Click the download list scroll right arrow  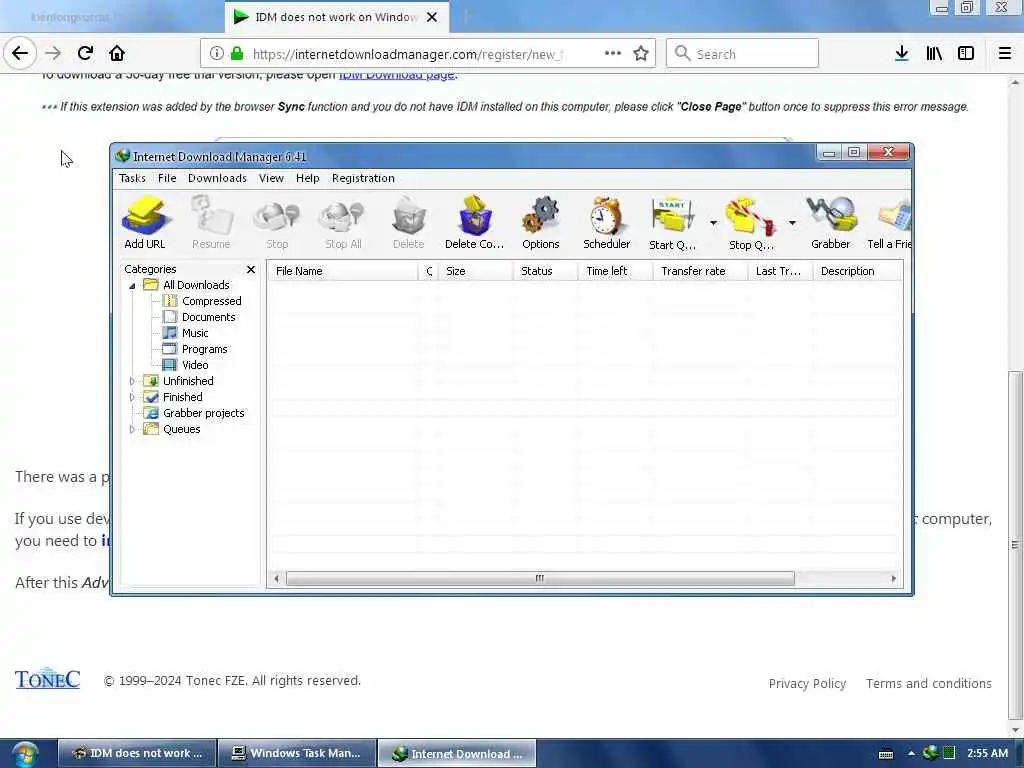(893, 579)
